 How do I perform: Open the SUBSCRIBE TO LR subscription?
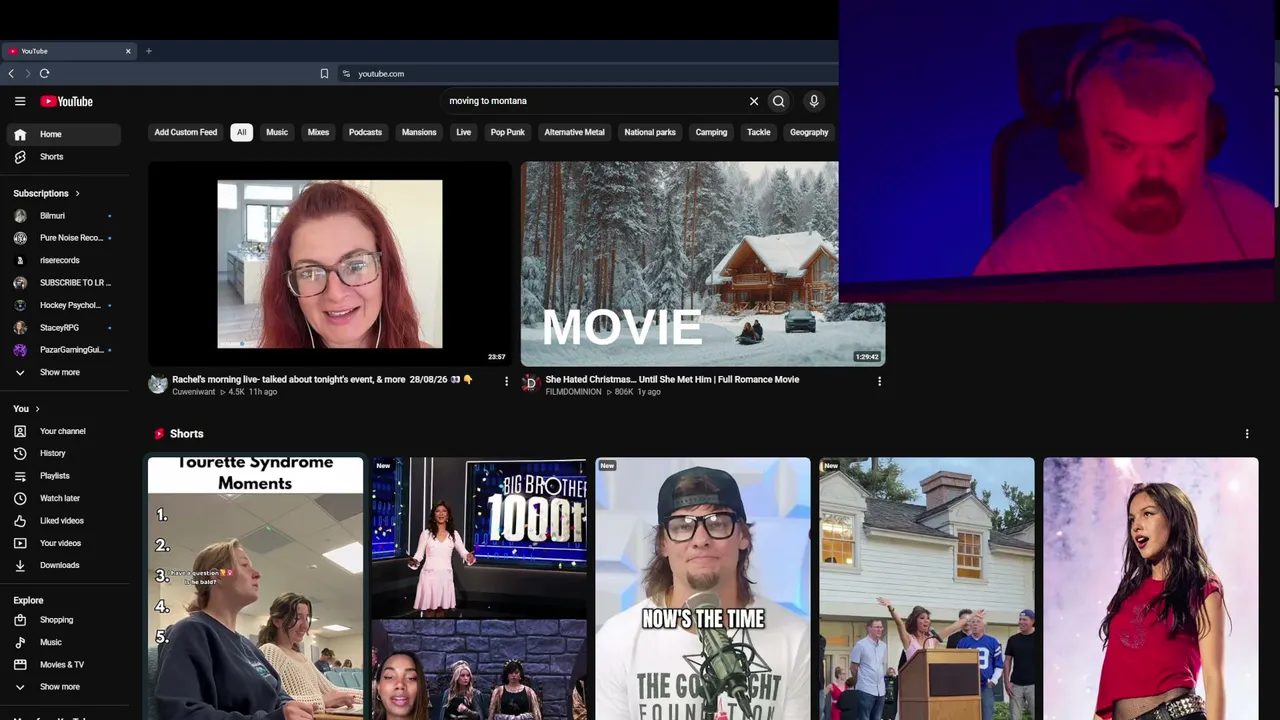click(64, 283)
